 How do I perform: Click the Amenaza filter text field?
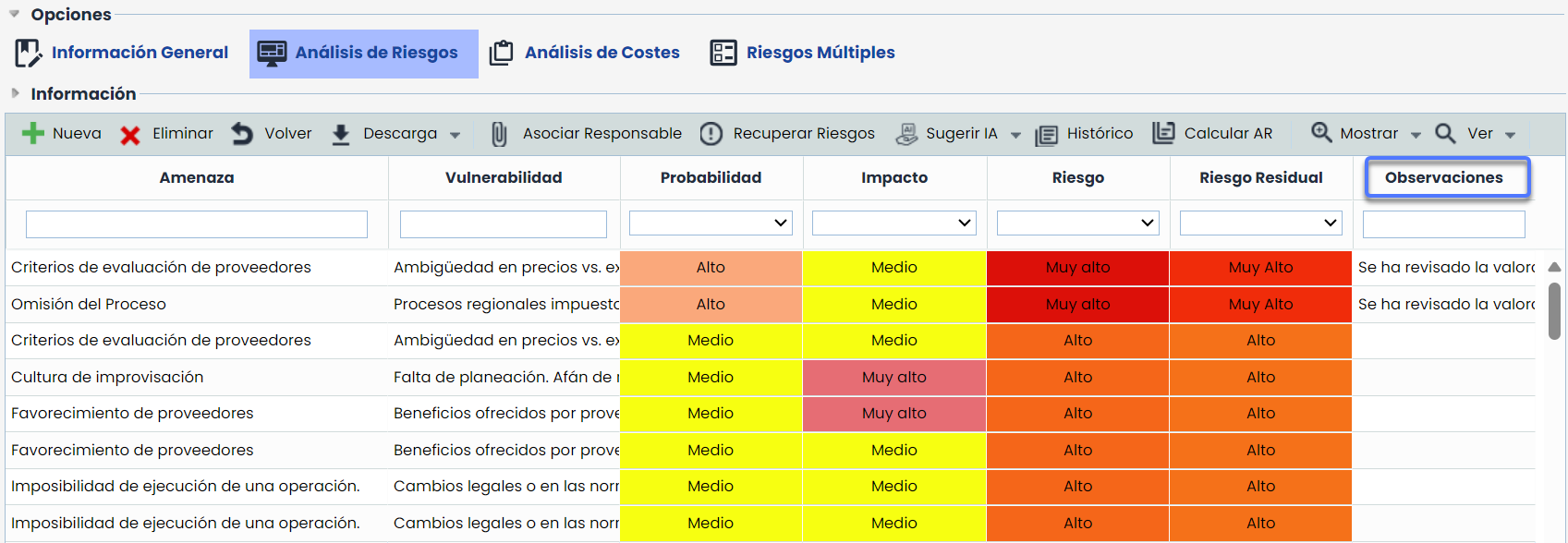[196, 224]
